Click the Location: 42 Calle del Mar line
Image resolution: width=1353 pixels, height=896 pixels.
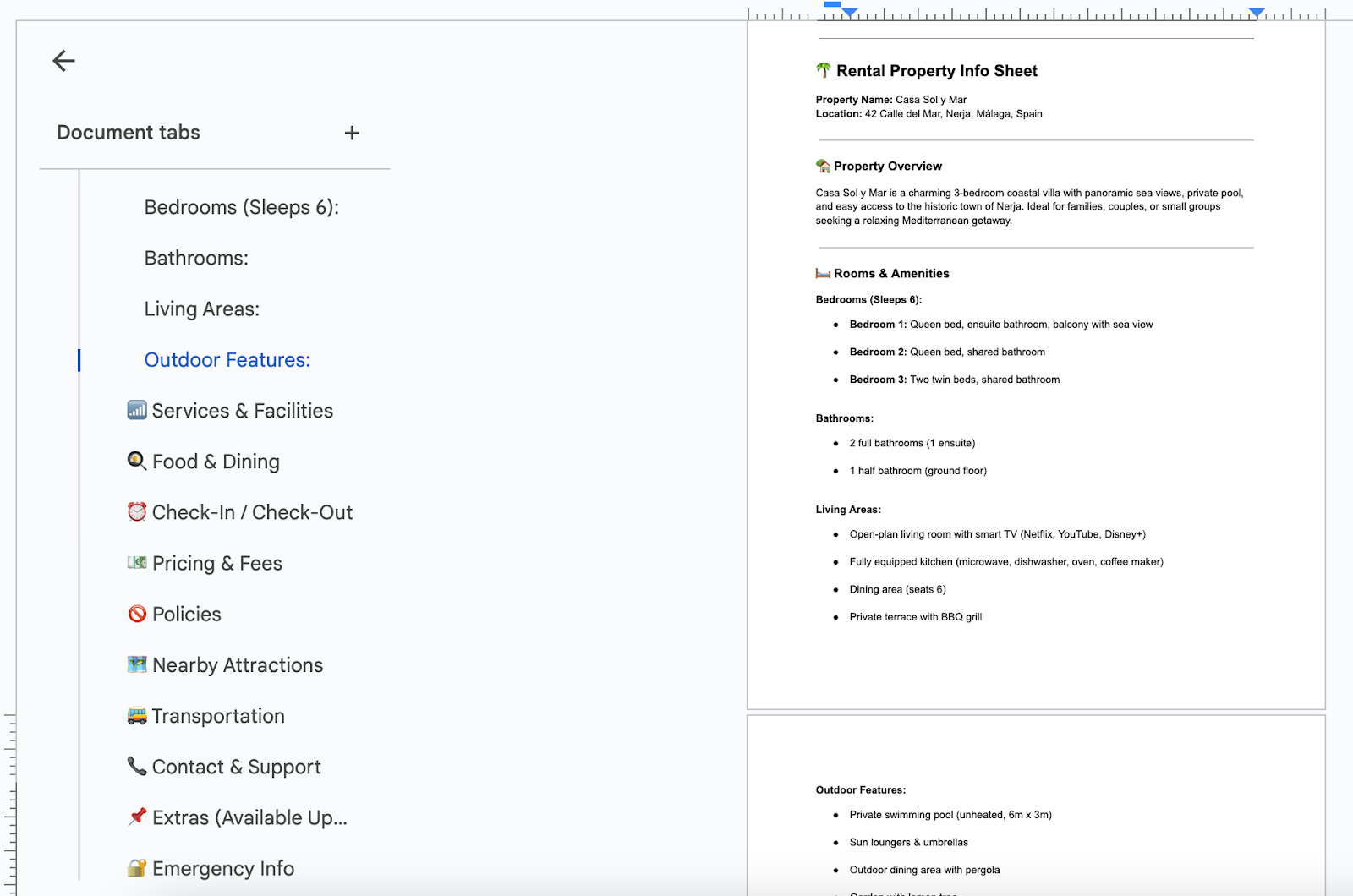[x=928, y=114]
